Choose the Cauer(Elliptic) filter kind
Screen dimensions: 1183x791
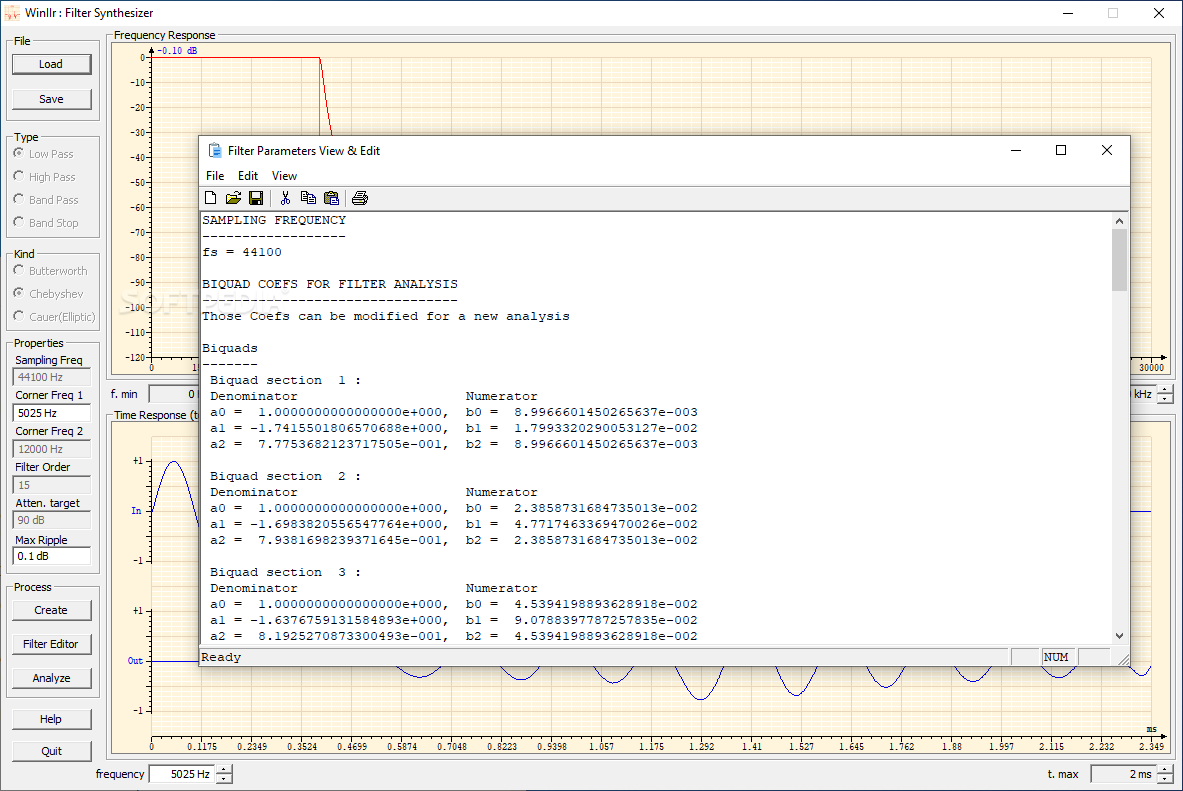pos(54,316)
